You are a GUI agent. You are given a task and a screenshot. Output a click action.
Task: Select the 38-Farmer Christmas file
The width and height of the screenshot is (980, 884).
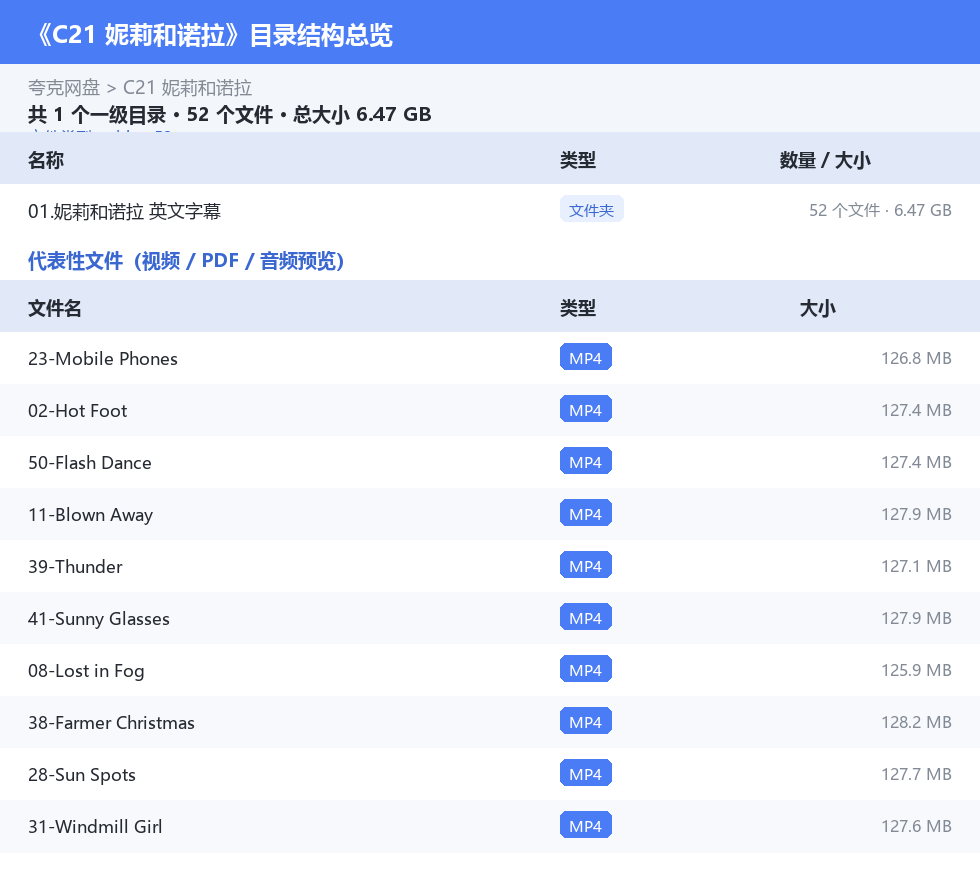coord(111,722)
